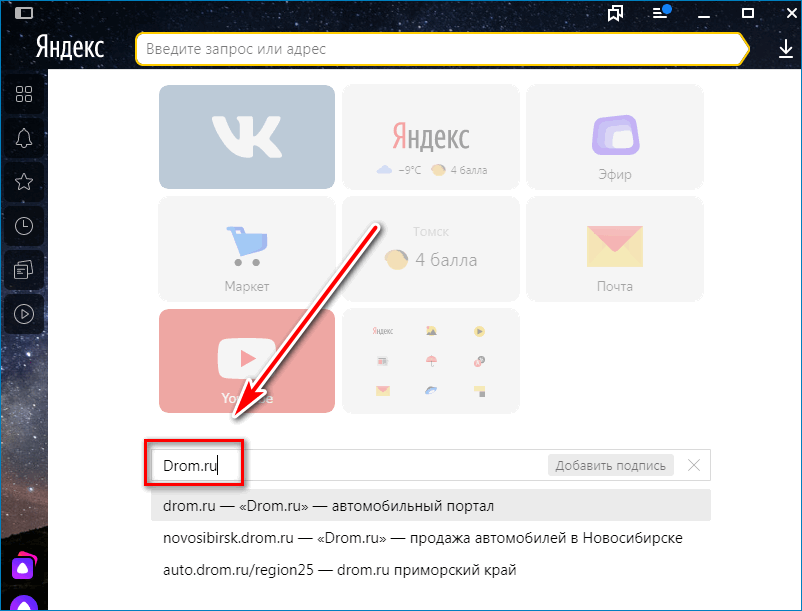
Task: Open the YouTube tile
Action: tap(246, 361)
